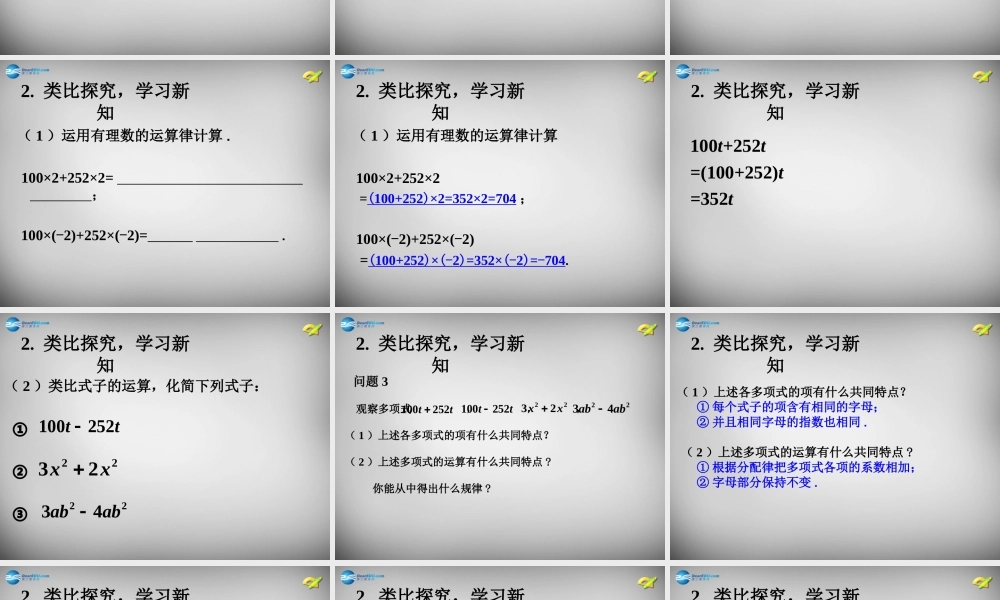This screenshot has height=600, width=1000.
Task: Click the logo icon on the slide showing =352×2=704
Action: coord(362,71)
